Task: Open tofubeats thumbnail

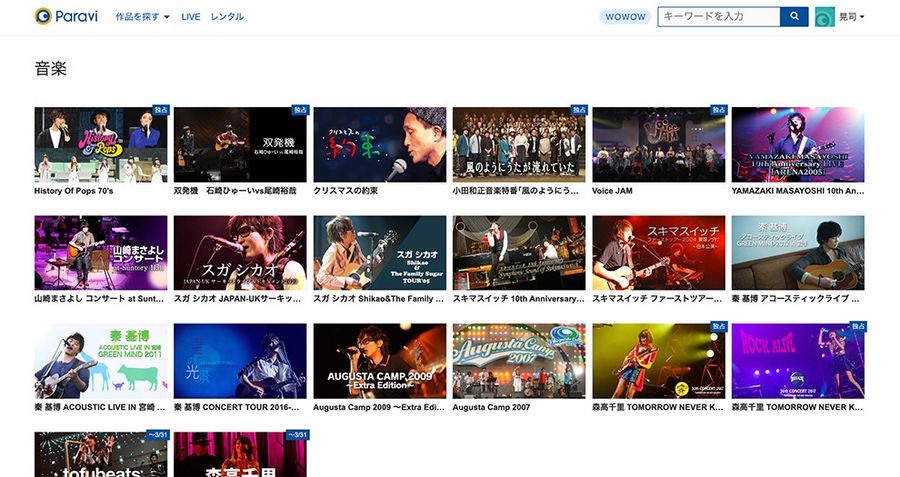Action: tap(101, 454)
